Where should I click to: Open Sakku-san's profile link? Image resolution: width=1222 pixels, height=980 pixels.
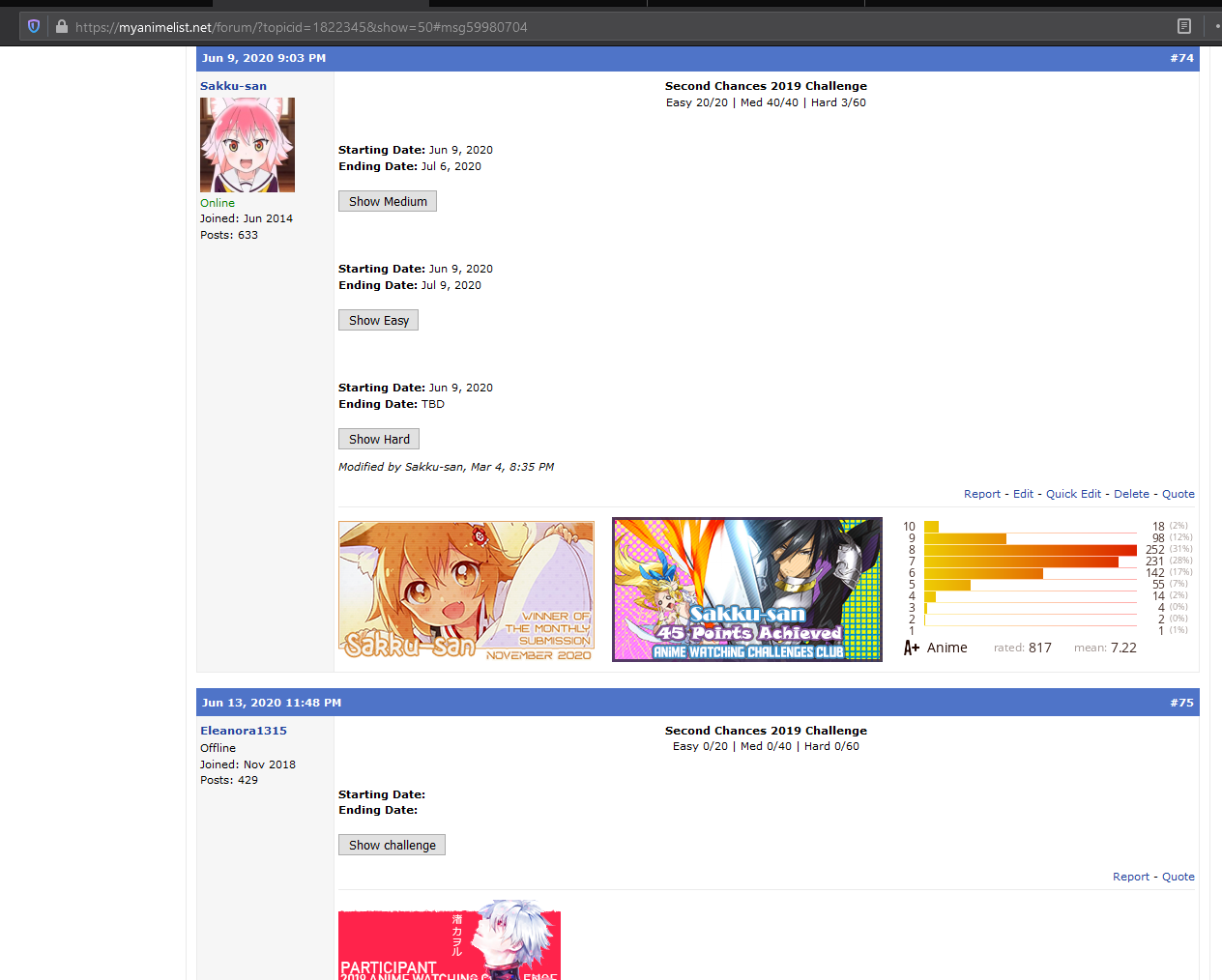click(233, 86)
